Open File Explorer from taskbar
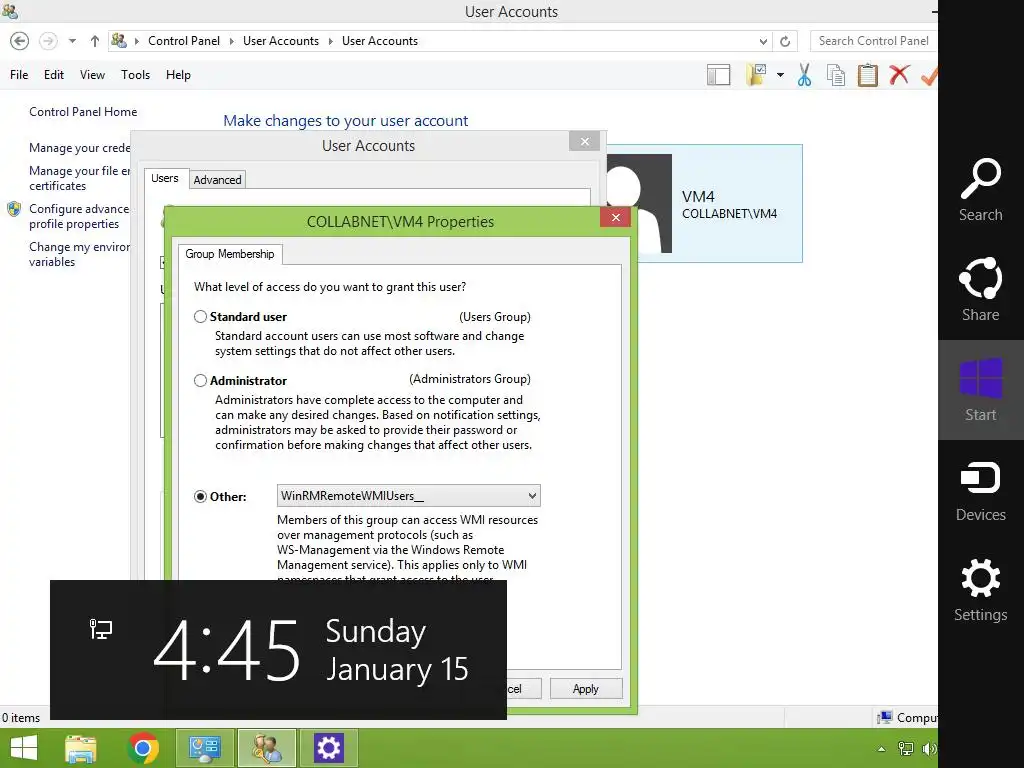Viewport: 1024px width, 768px height. coord(81,748)
